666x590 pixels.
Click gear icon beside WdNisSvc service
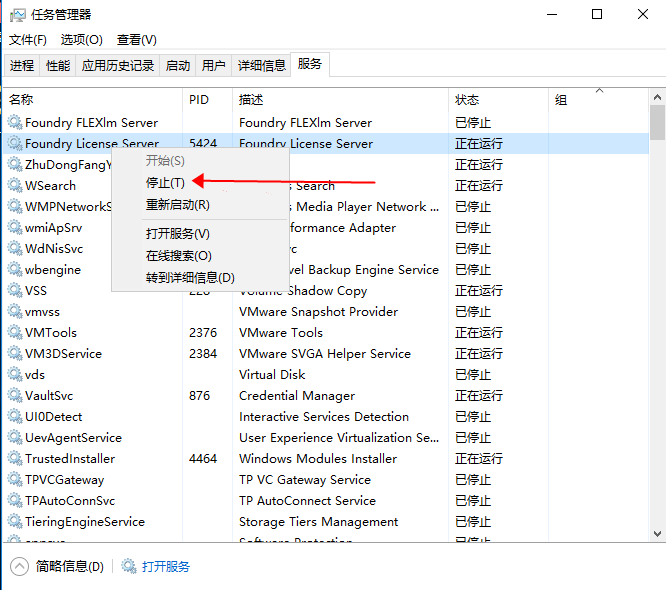click(x=15, y=248)
